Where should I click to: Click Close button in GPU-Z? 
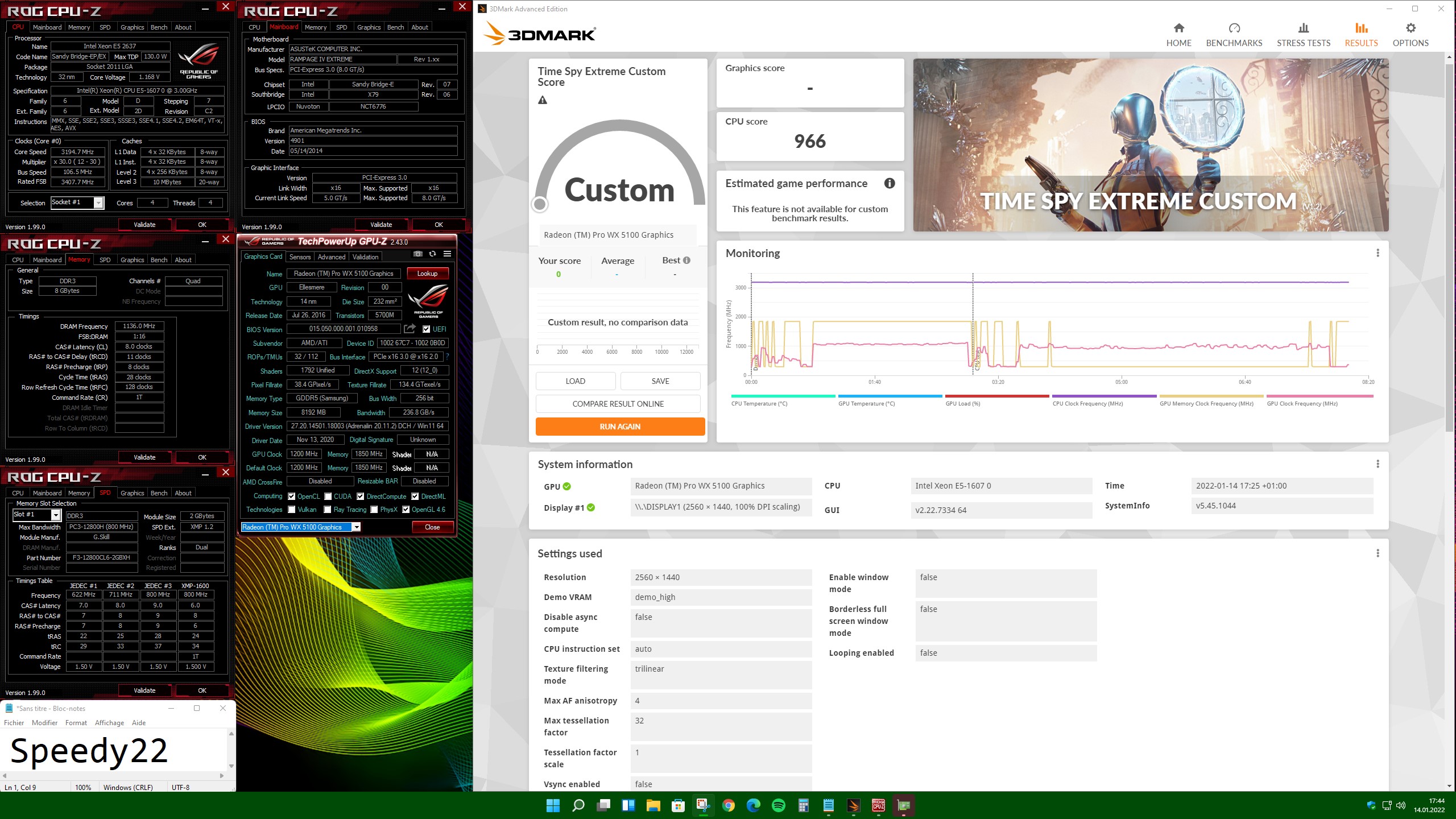click(432, 527)
